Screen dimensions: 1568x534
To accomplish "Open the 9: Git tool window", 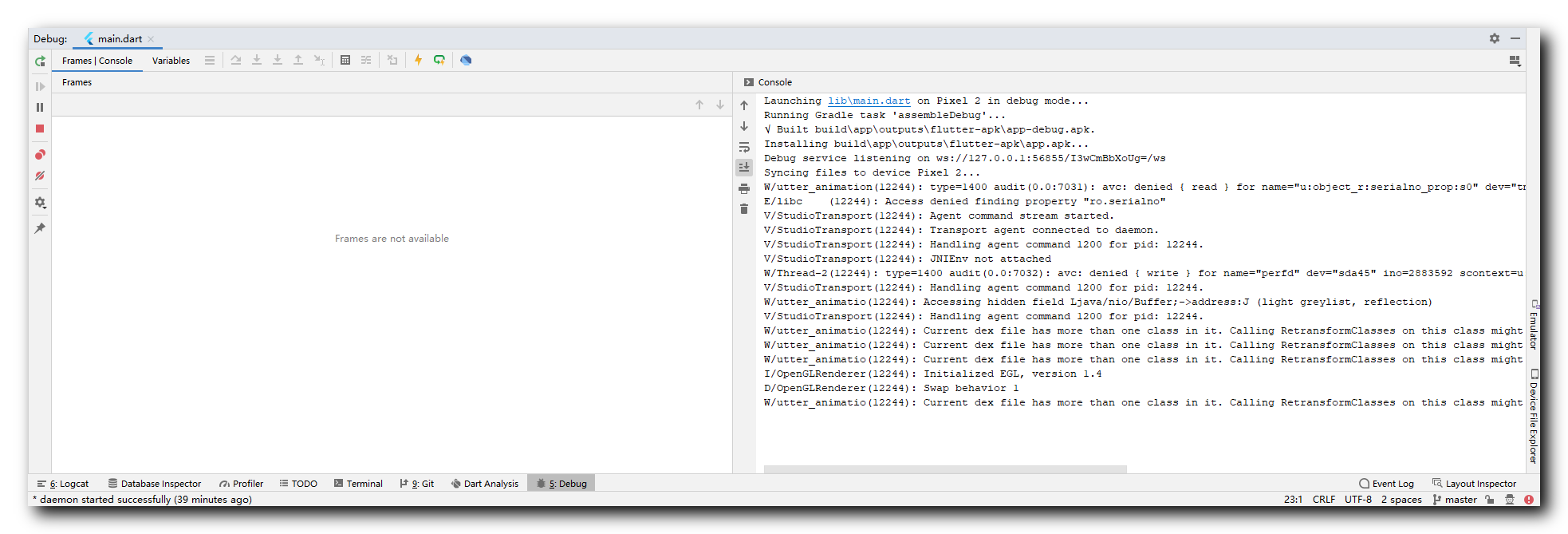I will (417, 484).
